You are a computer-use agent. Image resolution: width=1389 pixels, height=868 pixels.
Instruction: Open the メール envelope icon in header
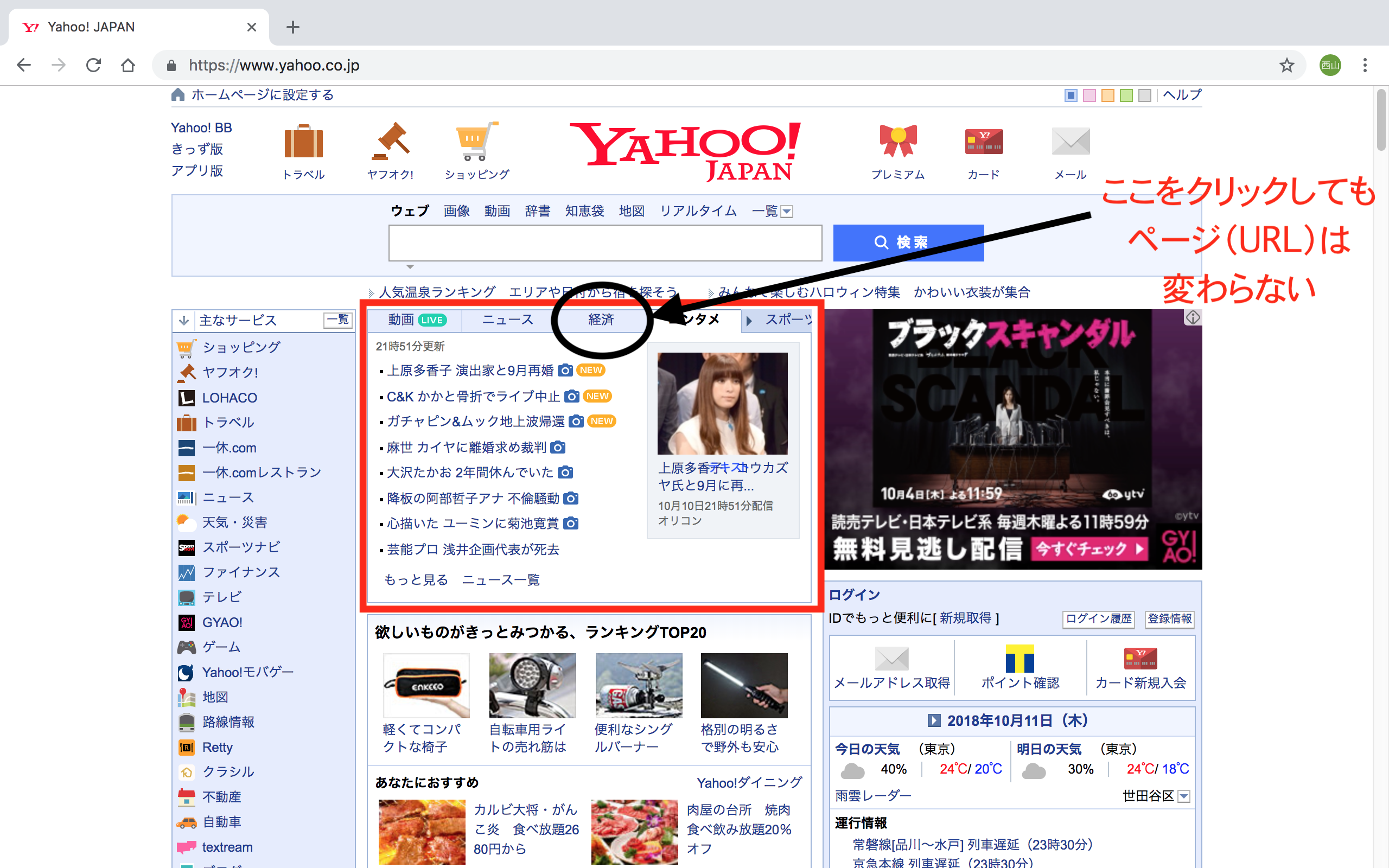1071,141
